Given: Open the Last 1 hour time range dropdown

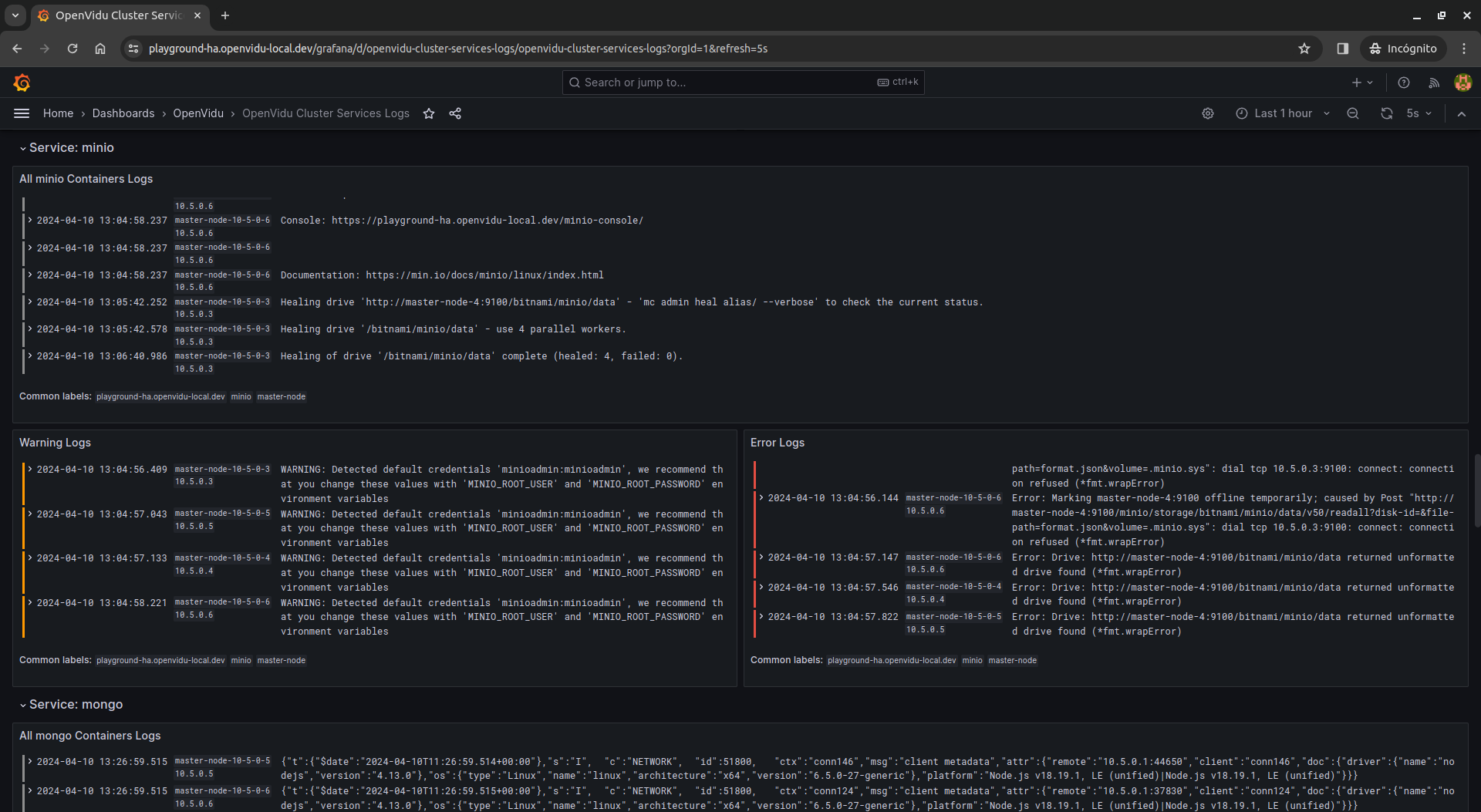Looking at the screenshot, I should pyautogui.click(x=1282, y=113).
